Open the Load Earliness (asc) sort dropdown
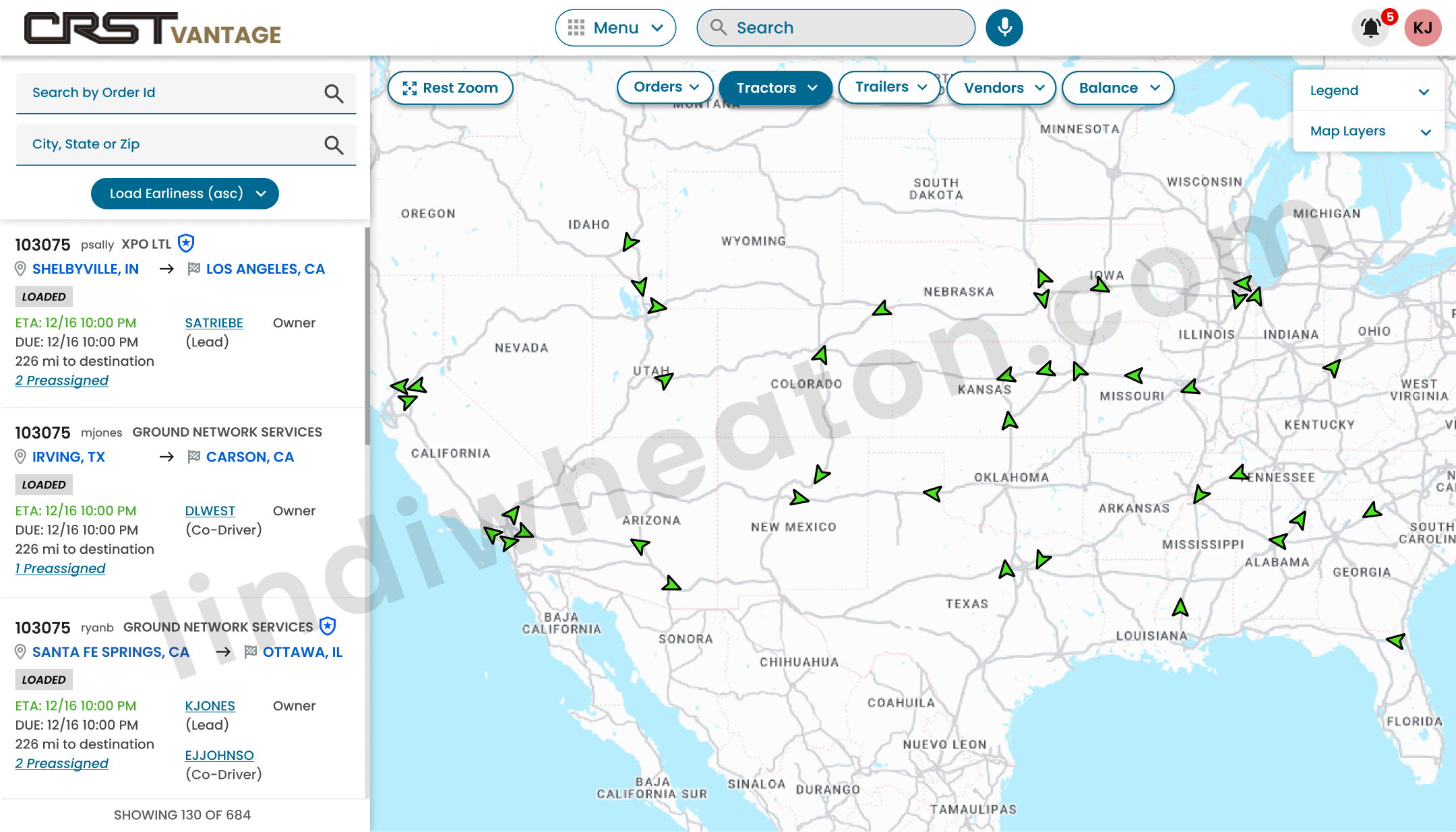Image resolution: width=1456 pixels, height=832 pixels. click(185, 193)
